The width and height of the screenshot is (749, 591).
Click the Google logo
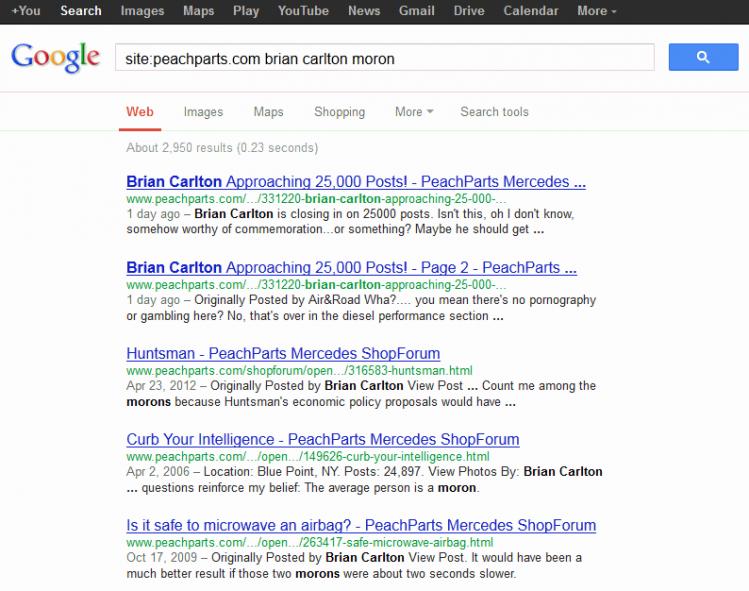pyautogui.click(x=55, y=58)
